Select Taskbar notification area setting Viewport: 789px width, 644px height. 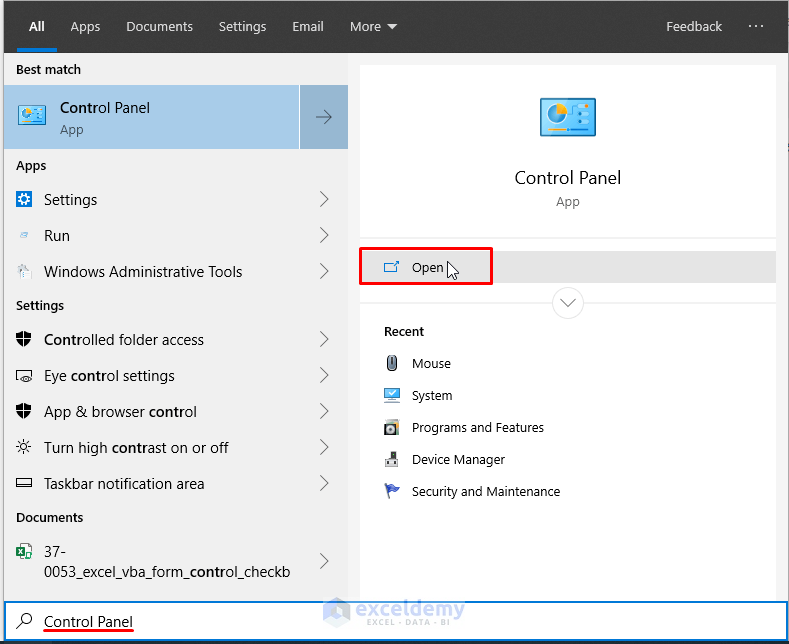tap(176, 483)
